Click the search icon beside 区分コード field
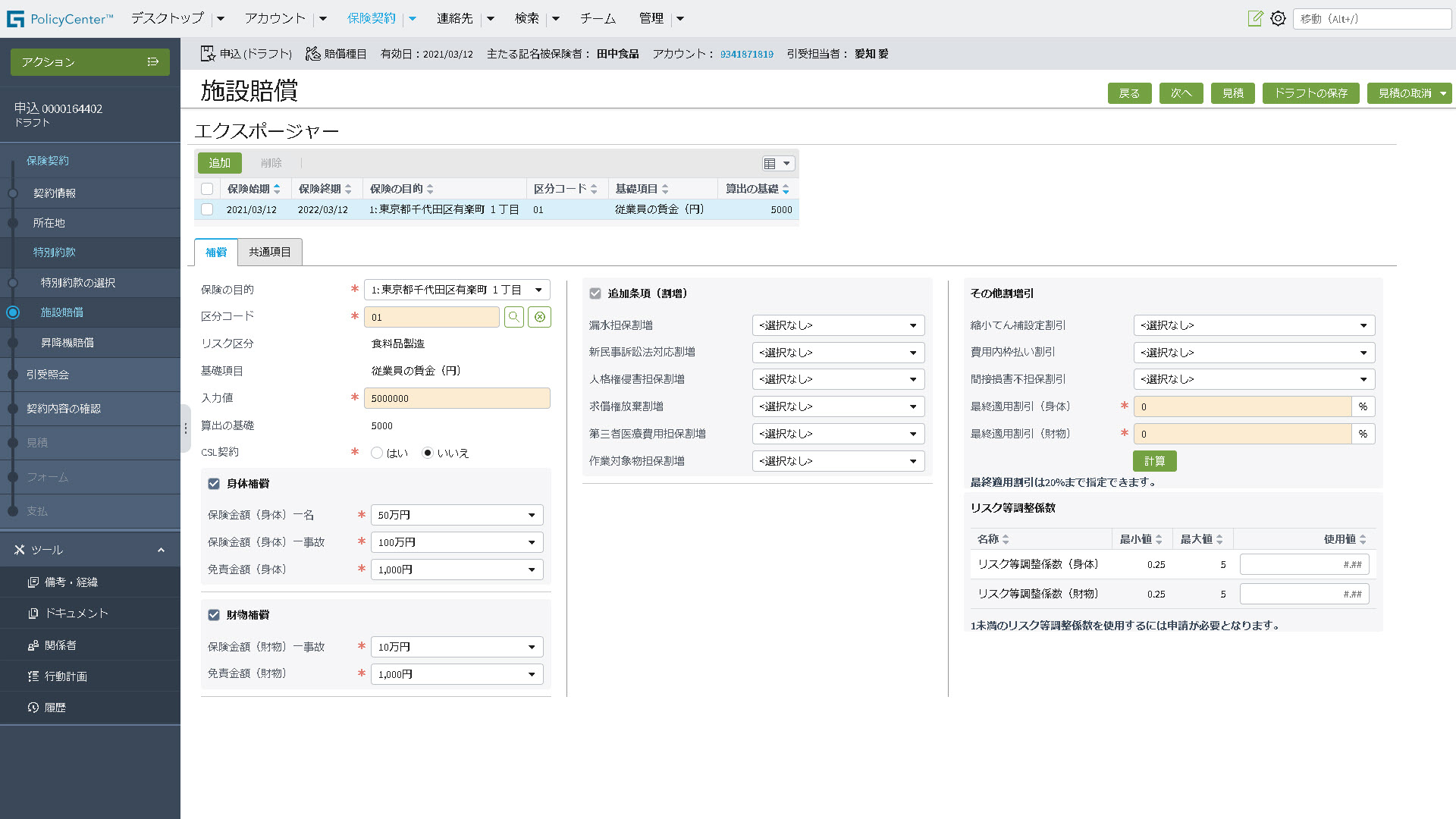Screen dimensions: 1456x819 pyautogui.click(x=514, y=317)
